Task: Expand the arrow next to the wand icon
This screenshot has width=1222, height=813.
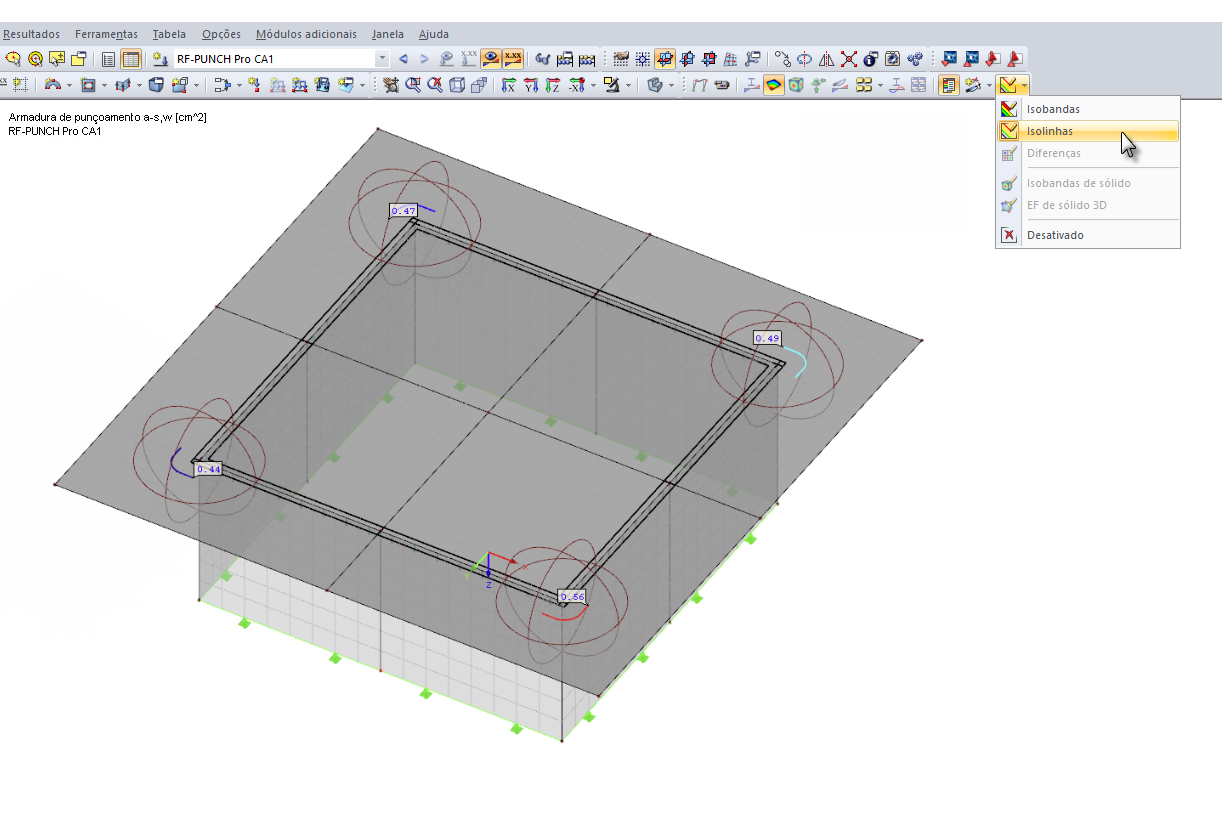Action: pos(989,85)
